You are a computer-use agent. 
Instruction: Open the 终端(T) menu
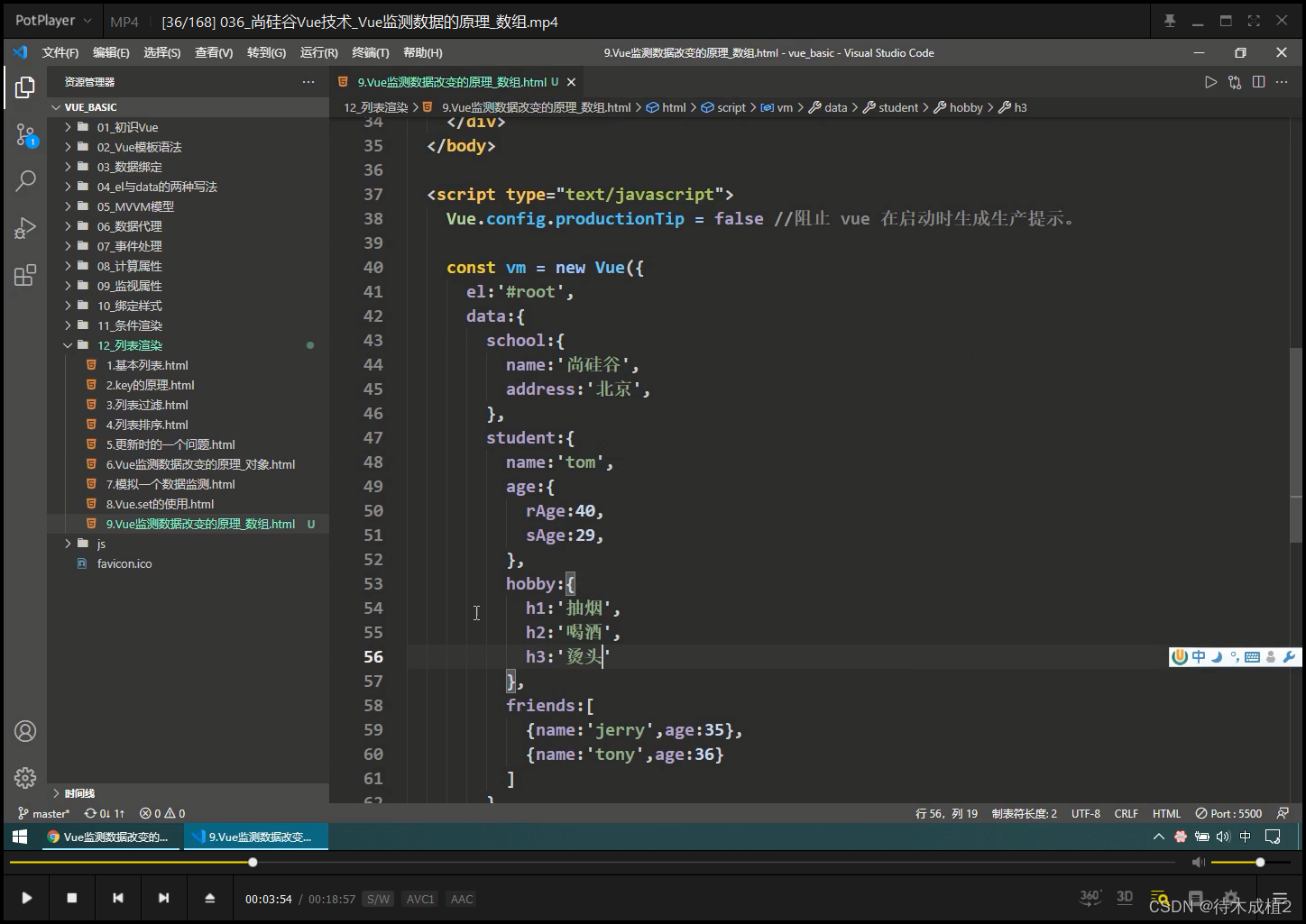coord(371,53)
